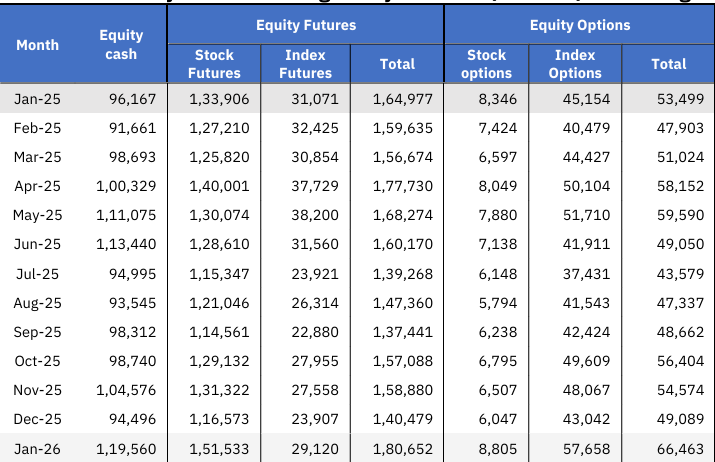Select stock futures value 1,15,347
This screenshot has height=462, width=715.
pos(219,274)
